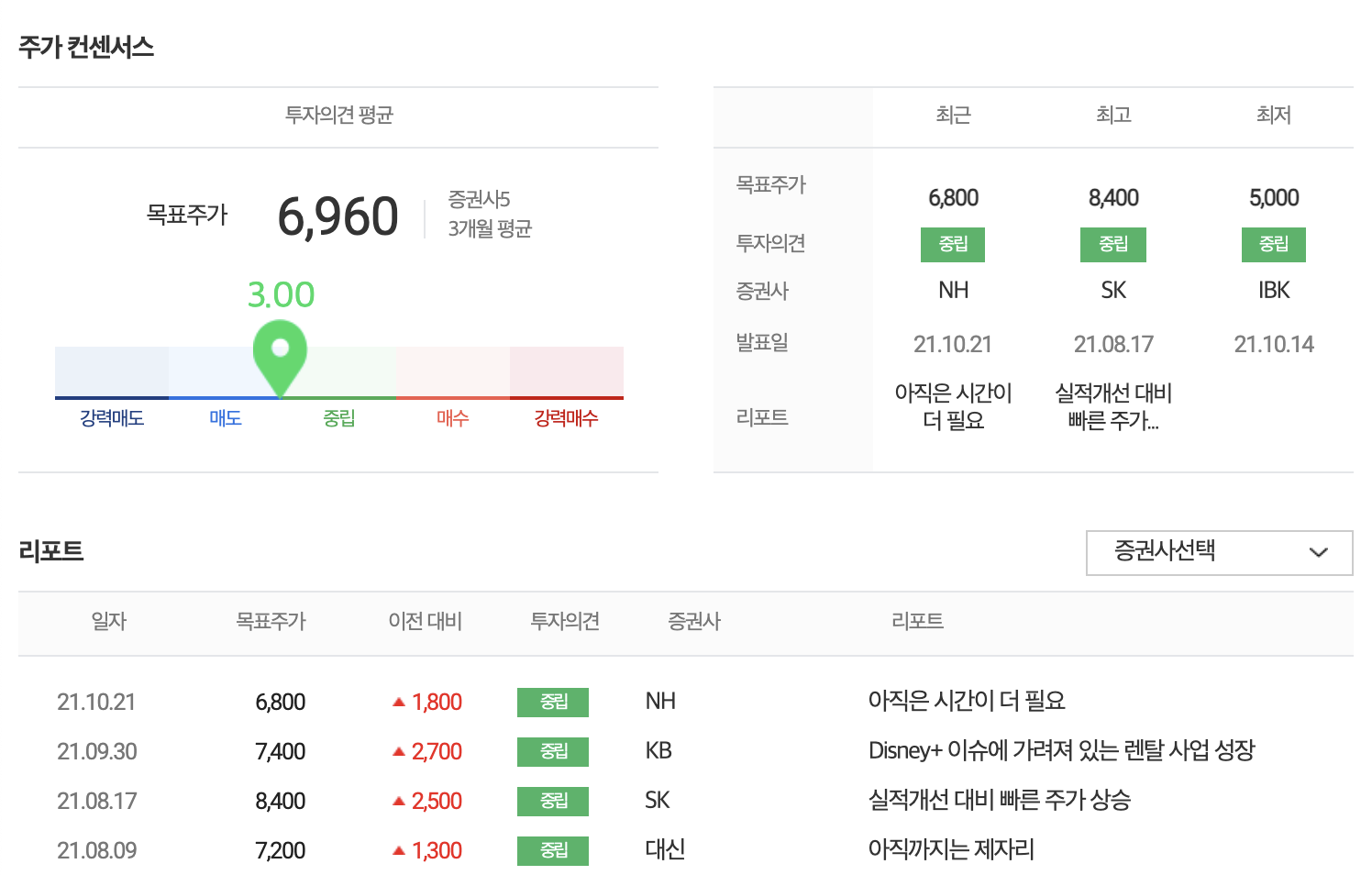
Task: Click the 투자의견 column header in report table
Action: [x=565, y=622]
